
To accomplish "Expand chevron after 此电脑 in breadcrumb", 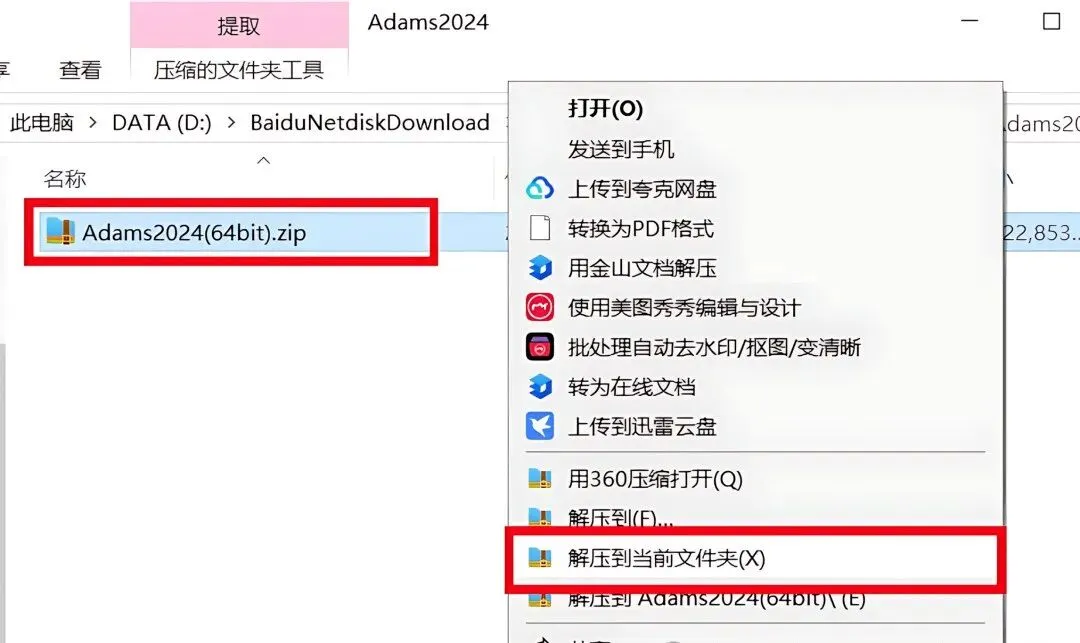I will tap(93, 123).
